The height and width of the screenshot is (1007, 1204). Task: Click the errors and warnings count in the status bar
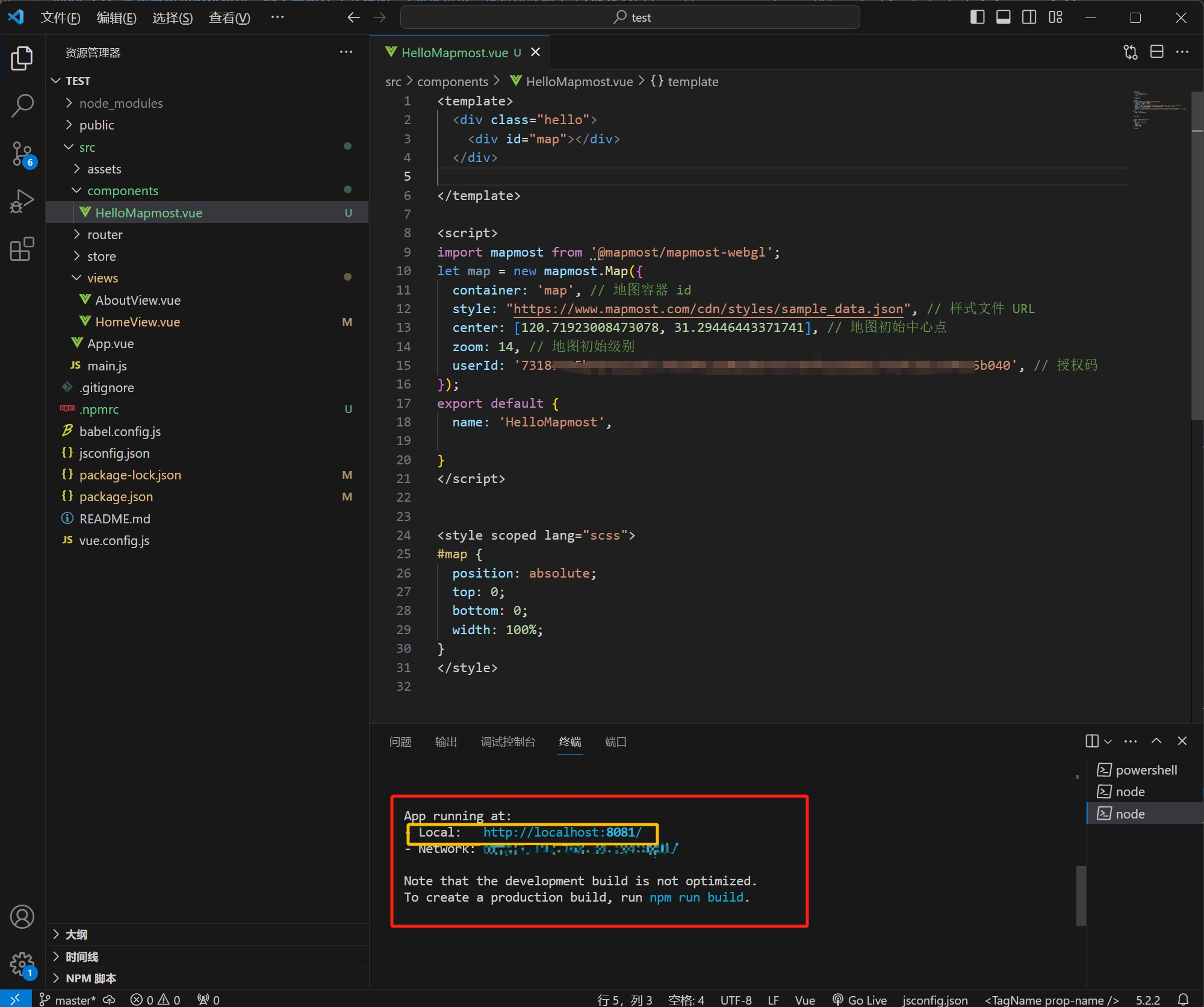point(155,1000)
